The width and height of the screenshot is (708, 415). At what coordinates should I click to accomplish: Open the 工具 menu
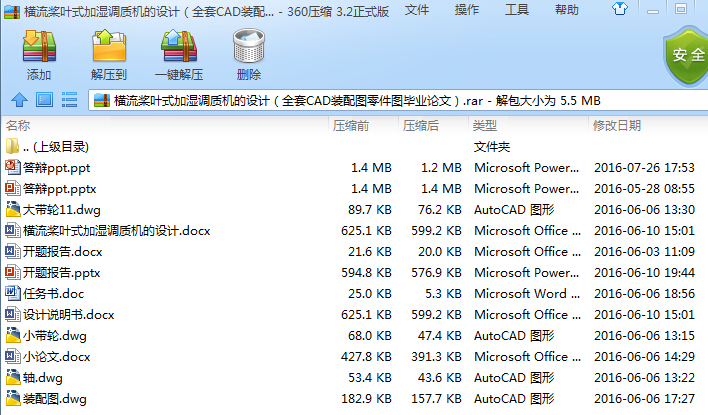tap(517, 9)
